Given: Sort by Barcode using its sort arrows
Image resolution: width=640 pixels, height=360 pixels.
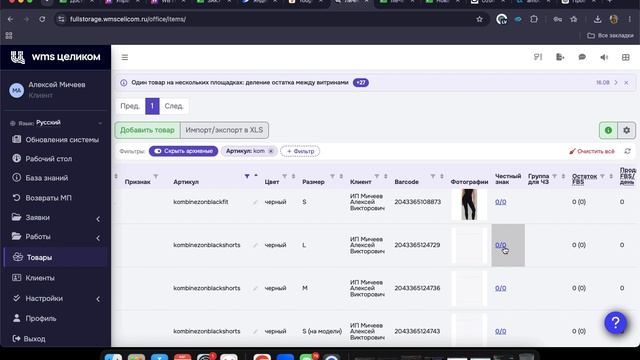Looking at the screenshot, I should click(x=442, y=176).
